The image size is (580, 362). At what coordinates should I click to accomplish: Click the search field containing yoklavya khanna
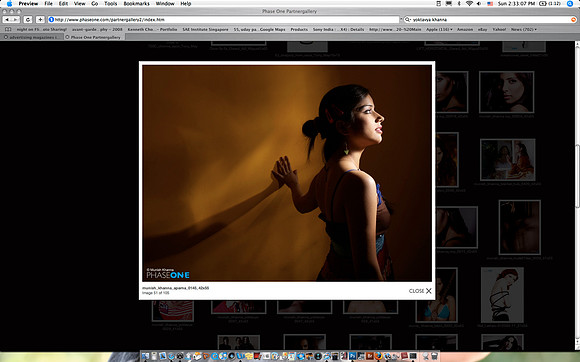[490, 20]
